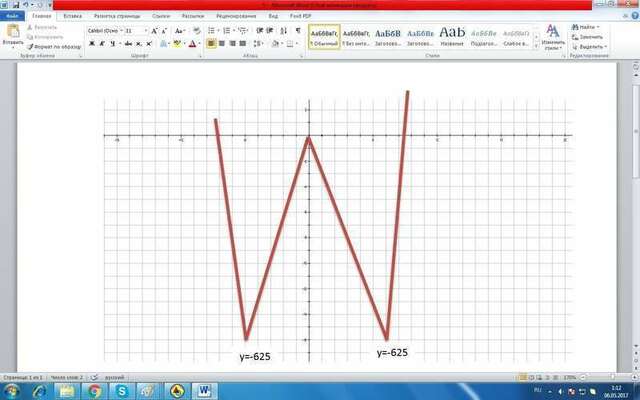Toggle underline (Ч) formatting
Viewport: 640px width, 400px height.
[113, 44]
